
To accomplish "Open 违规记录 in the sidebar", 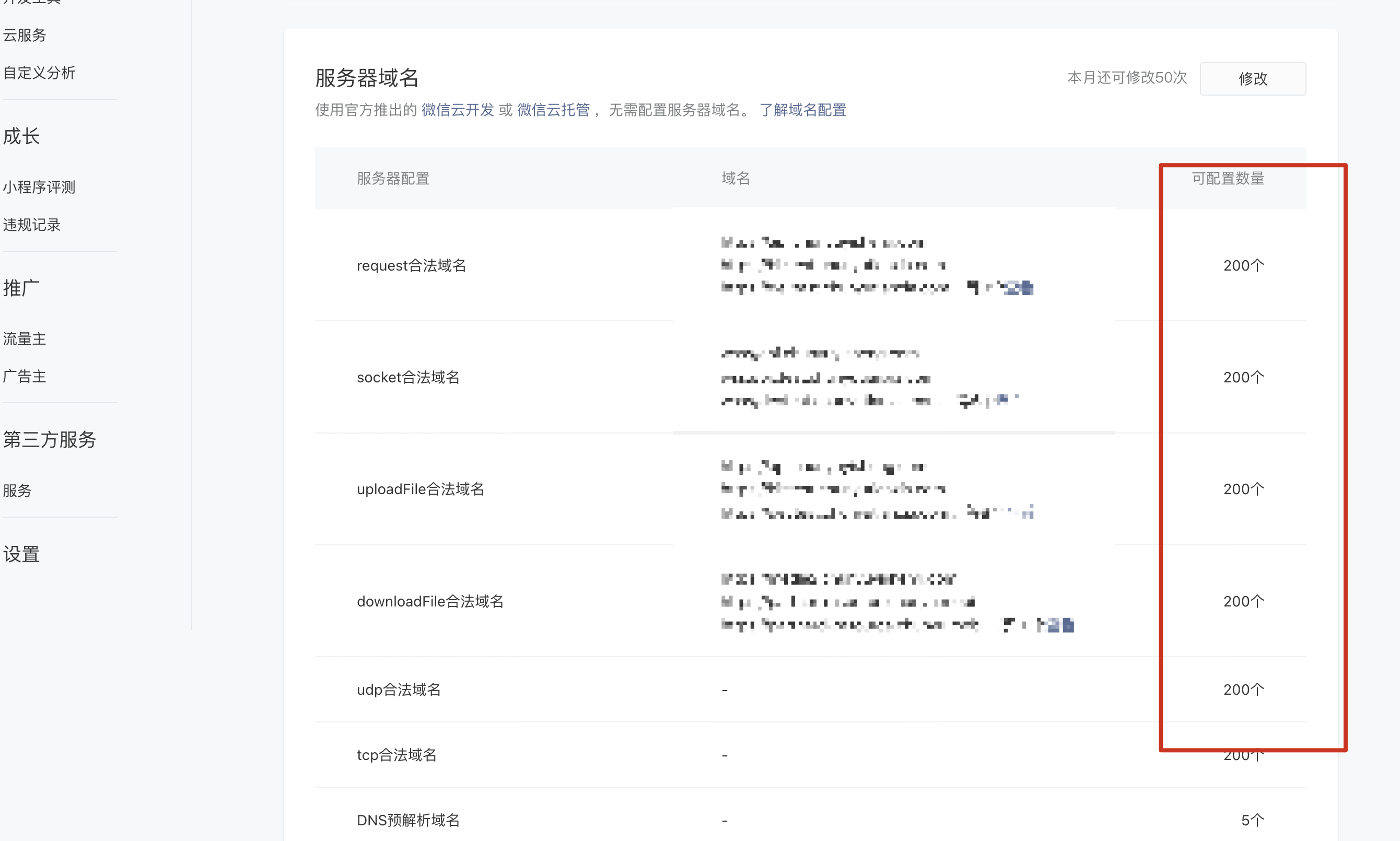I will point(32,225).
